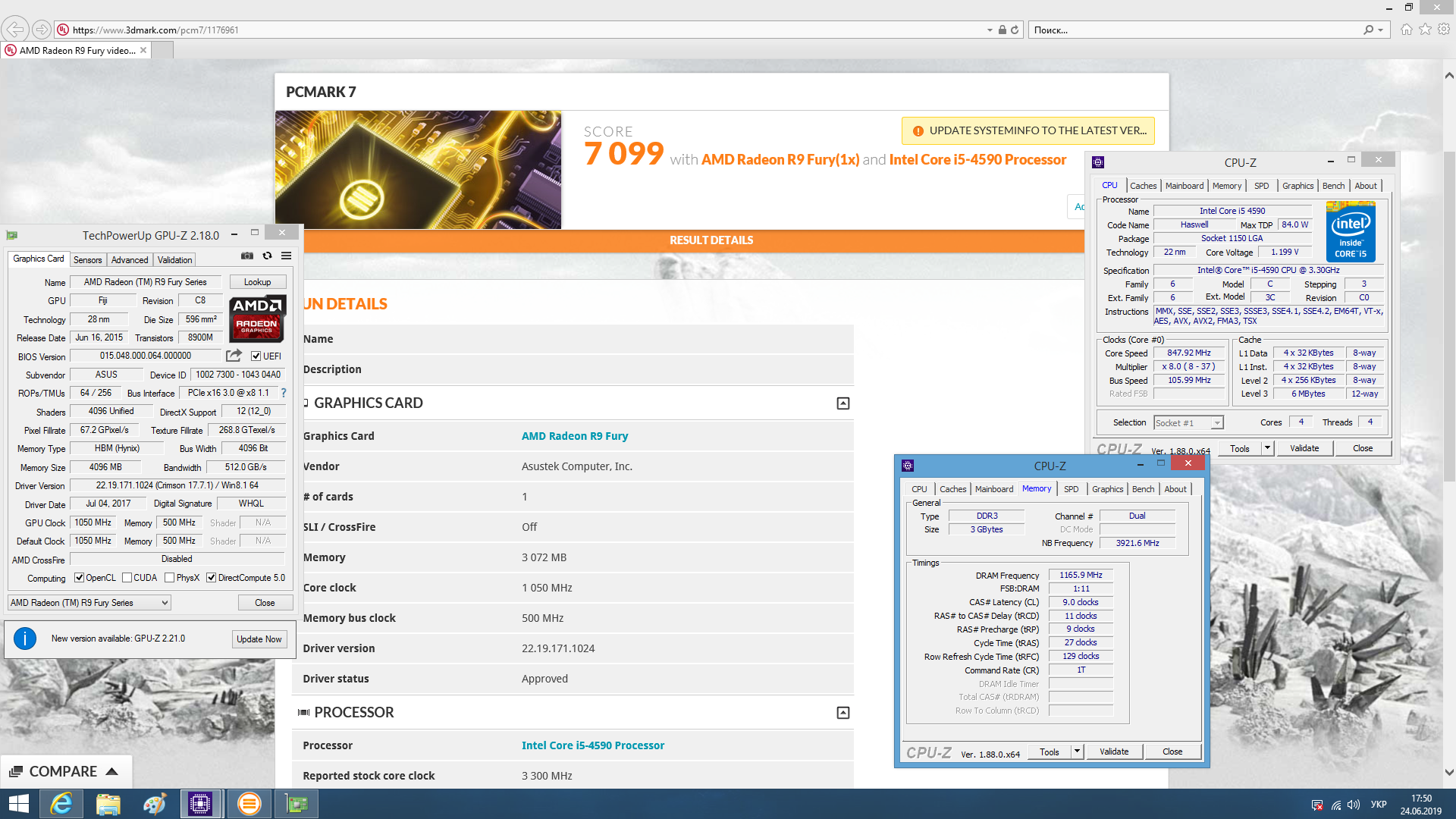Toggle the CUDA checkbox
The width and height of the screenshot is (1456, 819).
[x=127, y=578]
